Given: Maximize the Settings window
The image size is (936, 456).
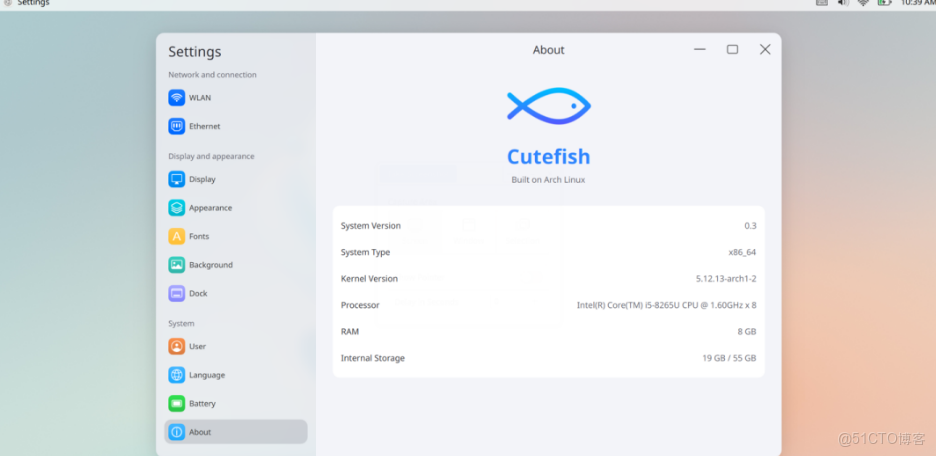Looking at the screenshot, I should click(732, 50).
